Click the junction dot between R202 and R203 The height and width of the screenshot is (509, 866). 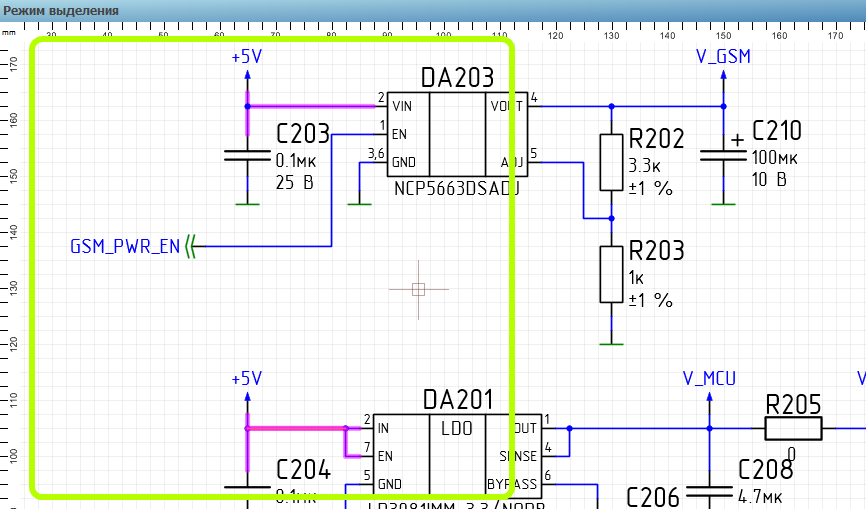611,218
